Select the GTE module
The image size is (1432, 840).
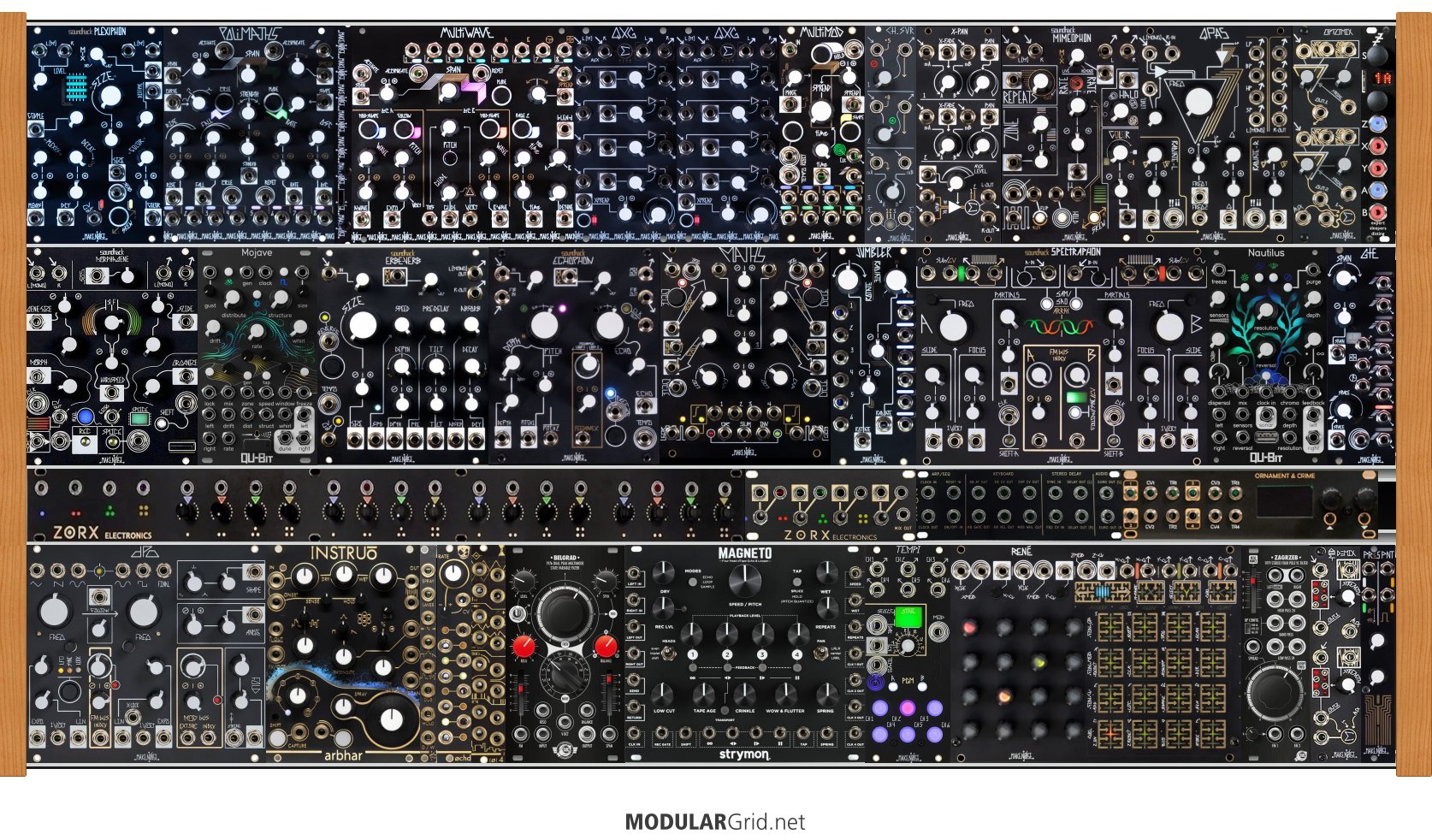pos(1361,356)
